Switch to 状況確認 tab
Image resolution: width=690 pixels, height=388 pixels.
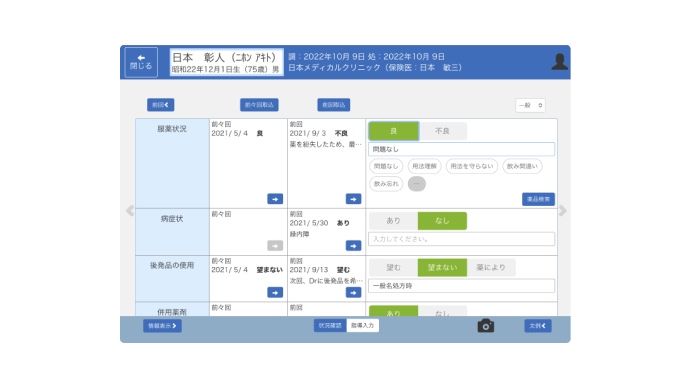click(330, 325)
